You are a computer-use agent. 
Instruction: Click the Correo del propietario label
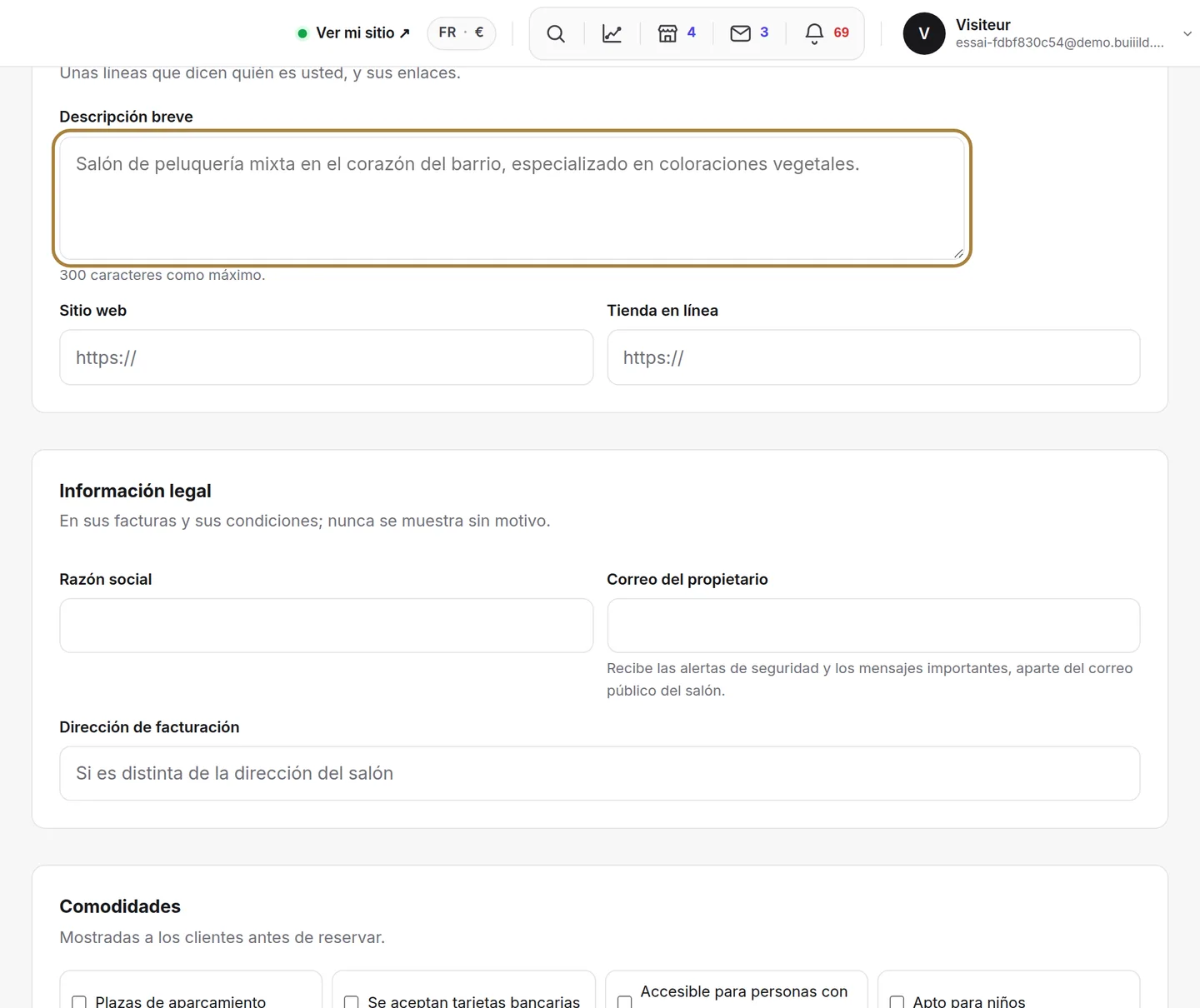pyautogui.click(x=687, y=580)
